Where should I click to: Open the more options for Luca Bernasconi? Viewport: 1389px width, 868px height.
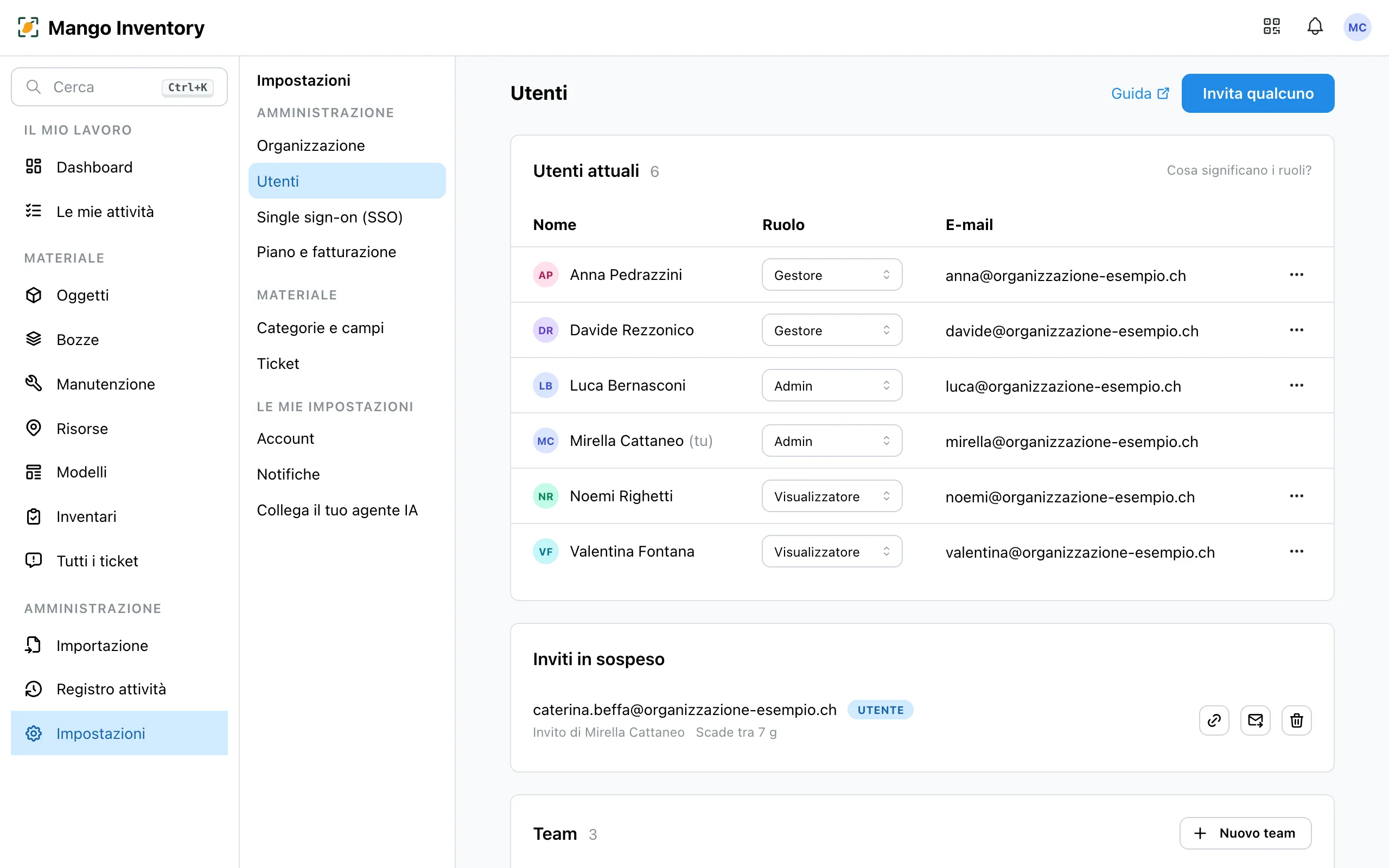[x=1297, y=385]
